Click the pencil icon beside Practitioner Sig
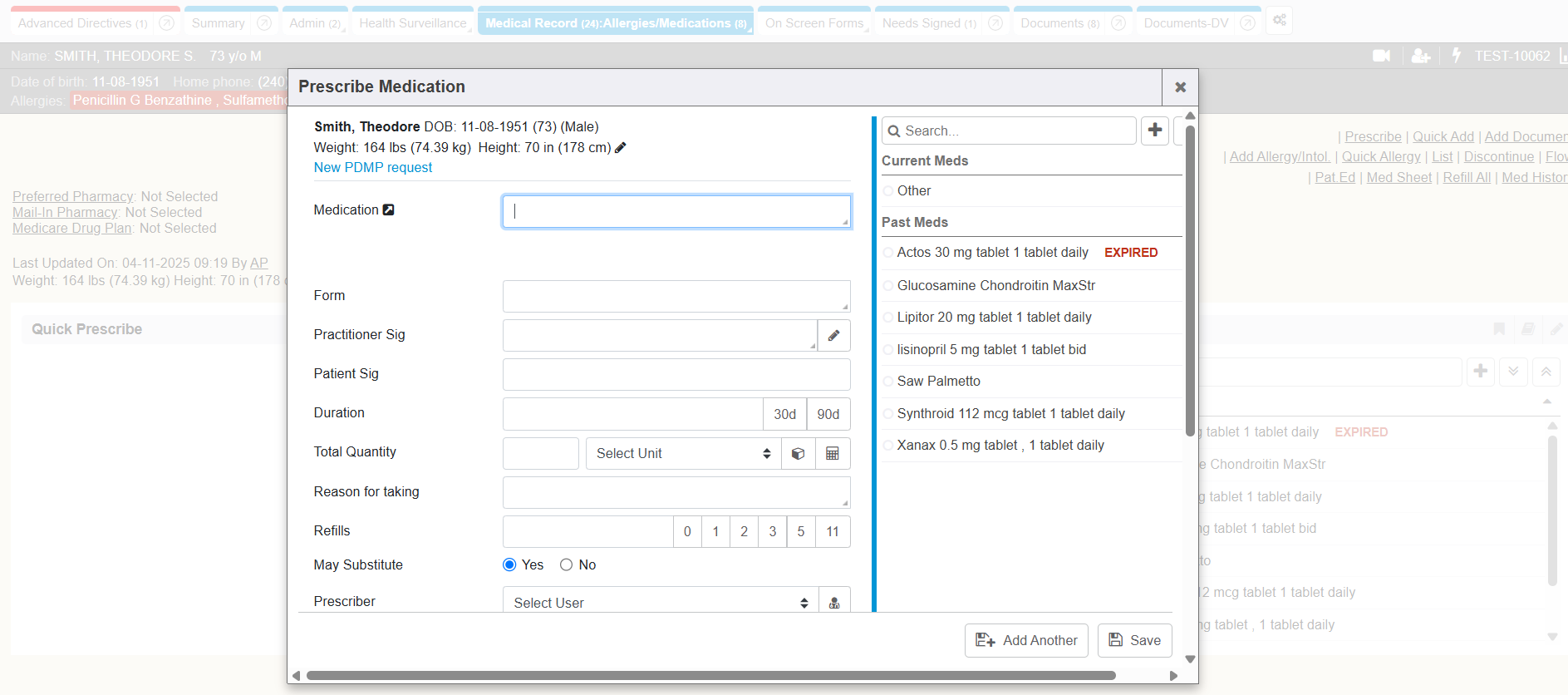The height and width of the screenshot is (695, 1568). (833, 335)
